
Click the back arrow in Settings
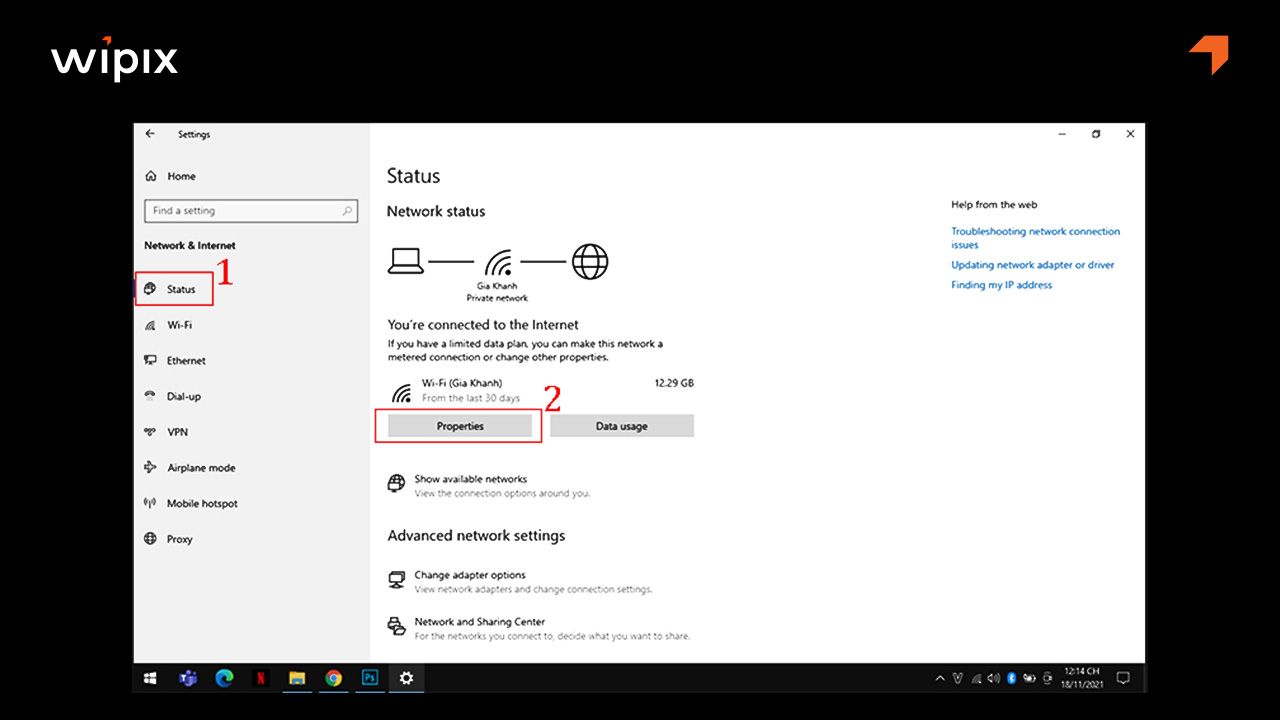149,133
